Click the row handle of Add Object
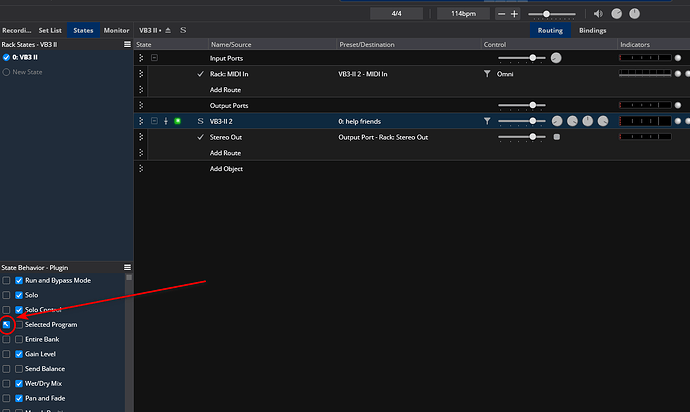This screenshot has height=412, width=690. point(141,169)
